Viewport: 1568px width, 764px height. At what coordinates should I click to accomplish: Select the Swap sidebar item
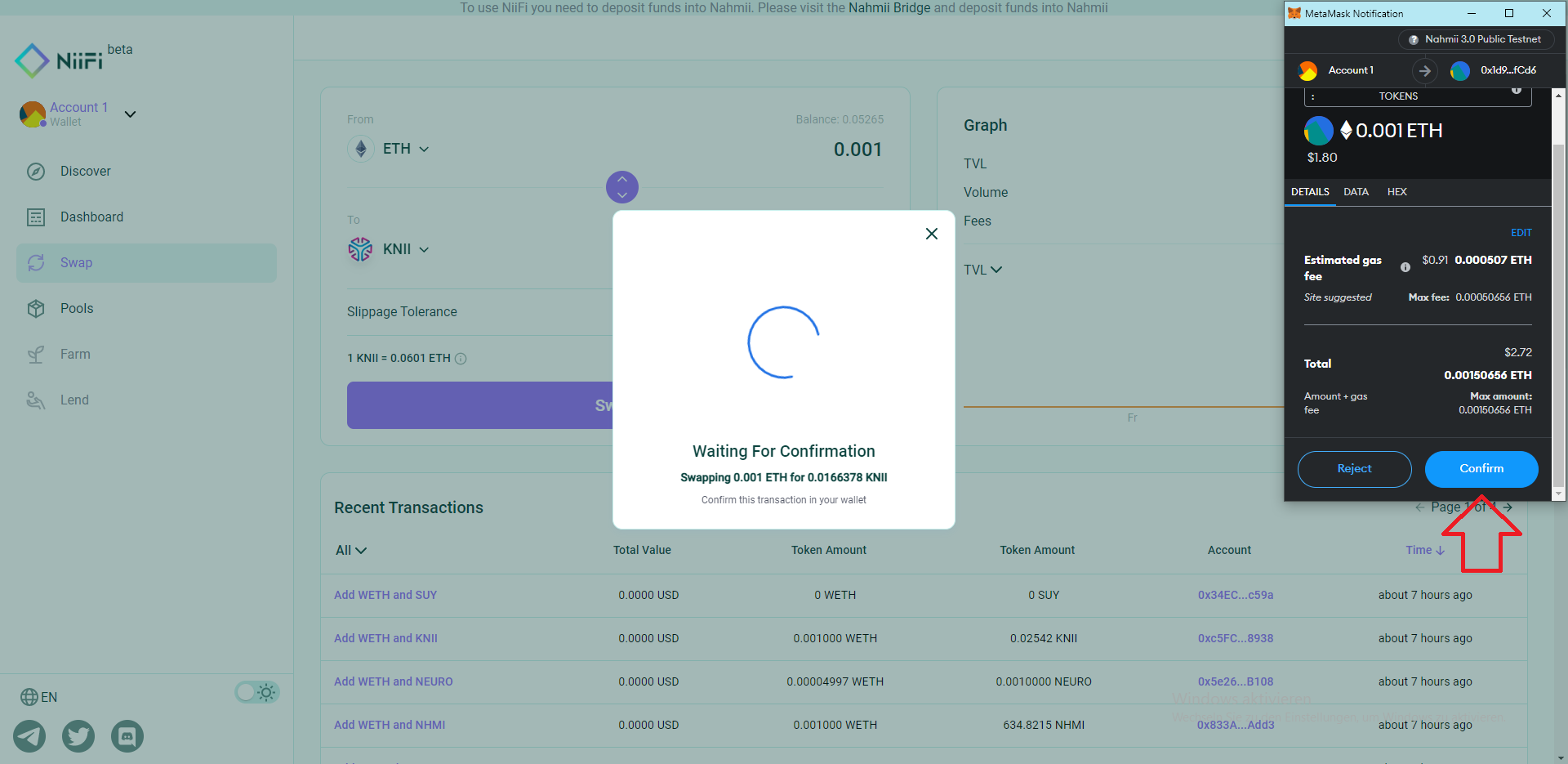[x=146, y=263]
